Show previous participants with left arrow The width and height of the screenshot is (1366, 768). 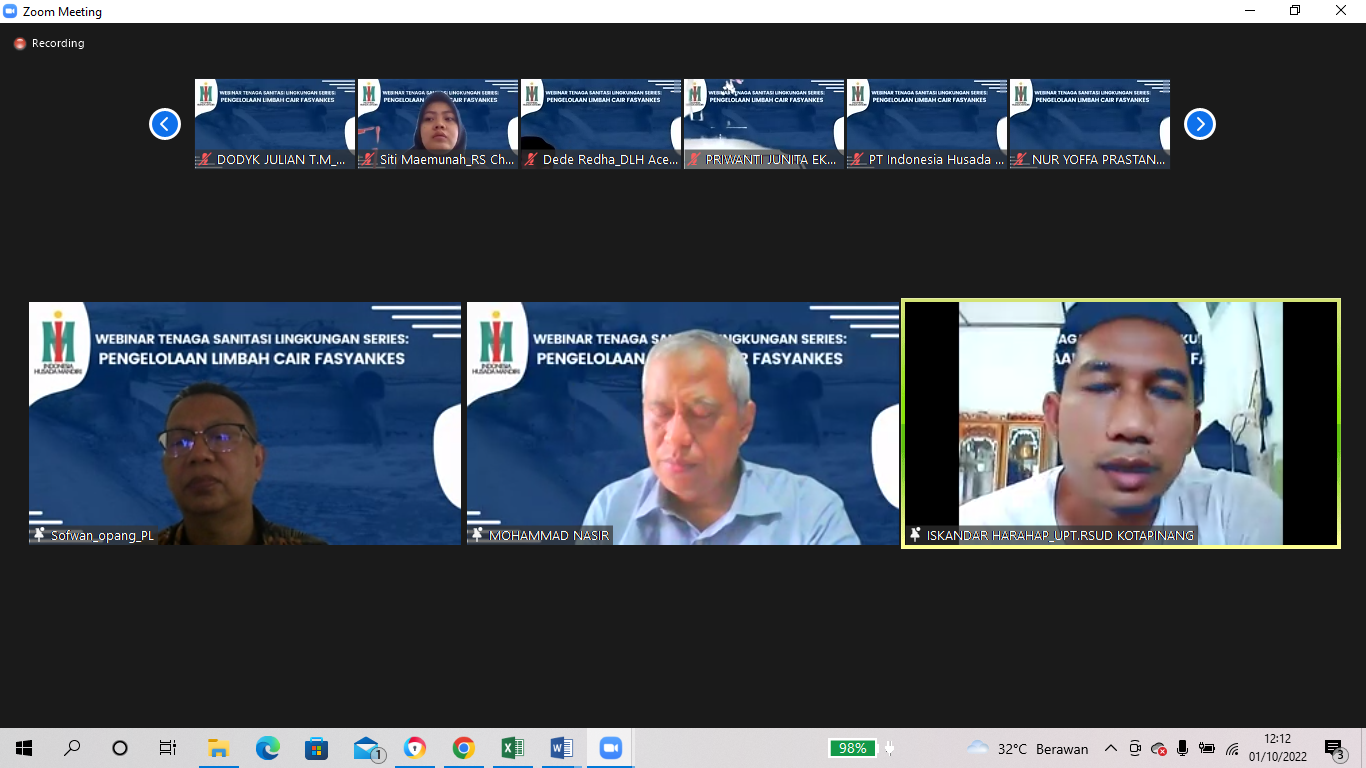(x=165, y=124)
